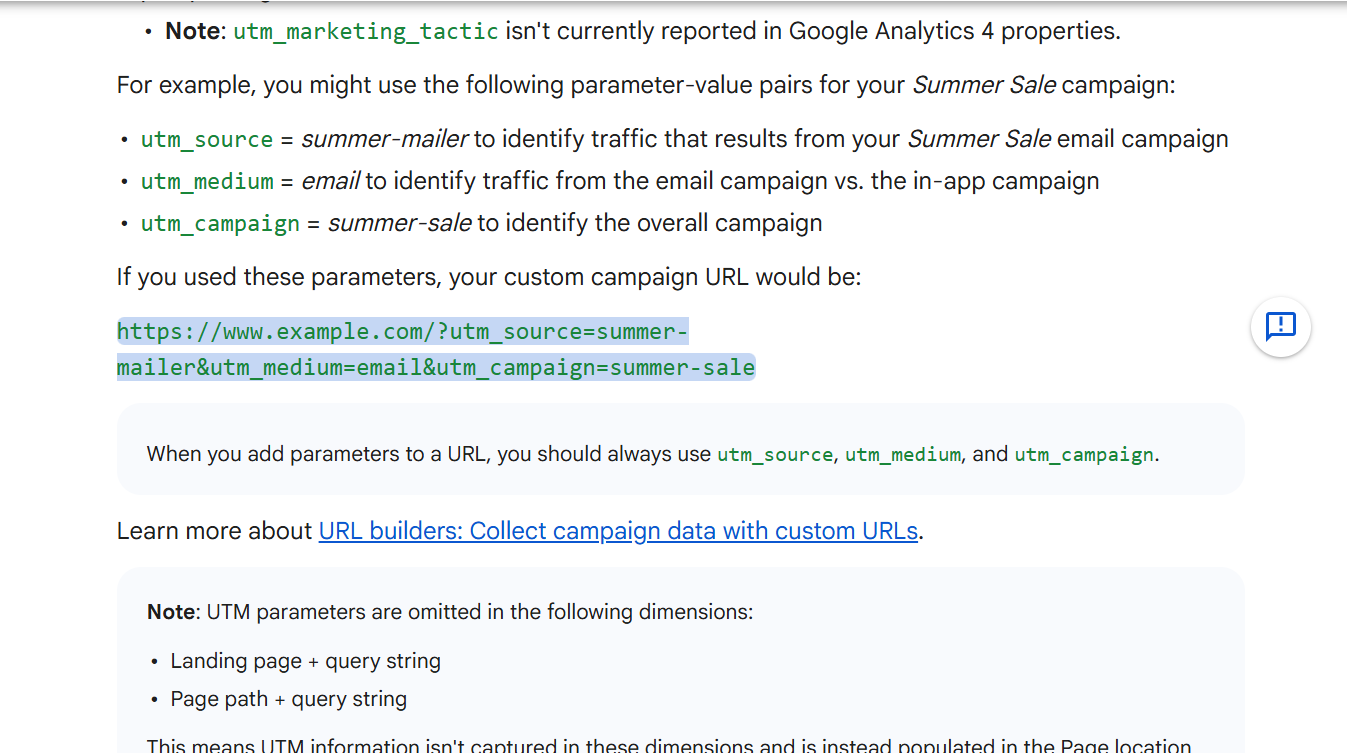The height and width of the screenshot is (753, 1347).
Task: Click the italic summer-sale value text
Action: pos(399,223)
